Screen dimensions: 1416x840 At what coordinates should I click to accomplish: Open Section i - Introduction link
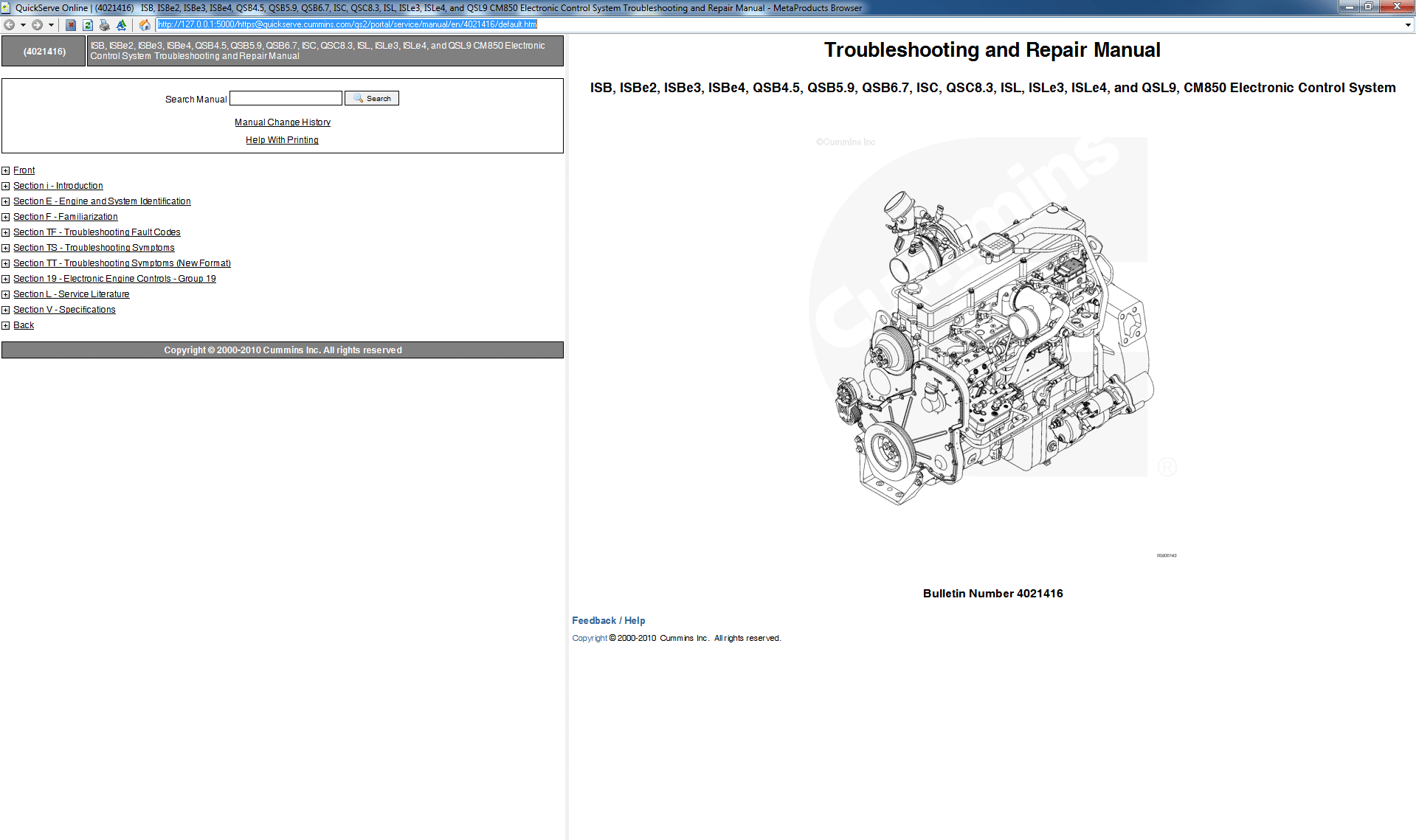pos(58,186)
